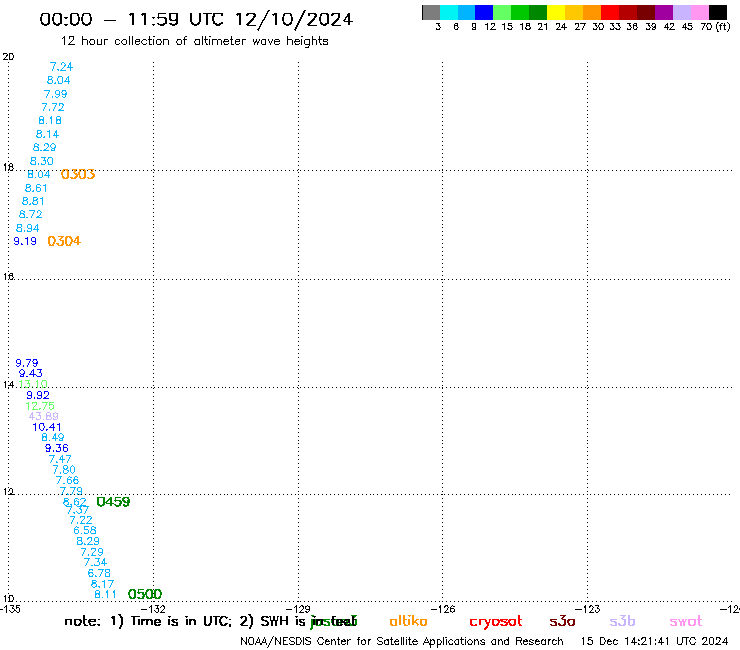Click the title date '12/10/2024'

coord(294,20)
